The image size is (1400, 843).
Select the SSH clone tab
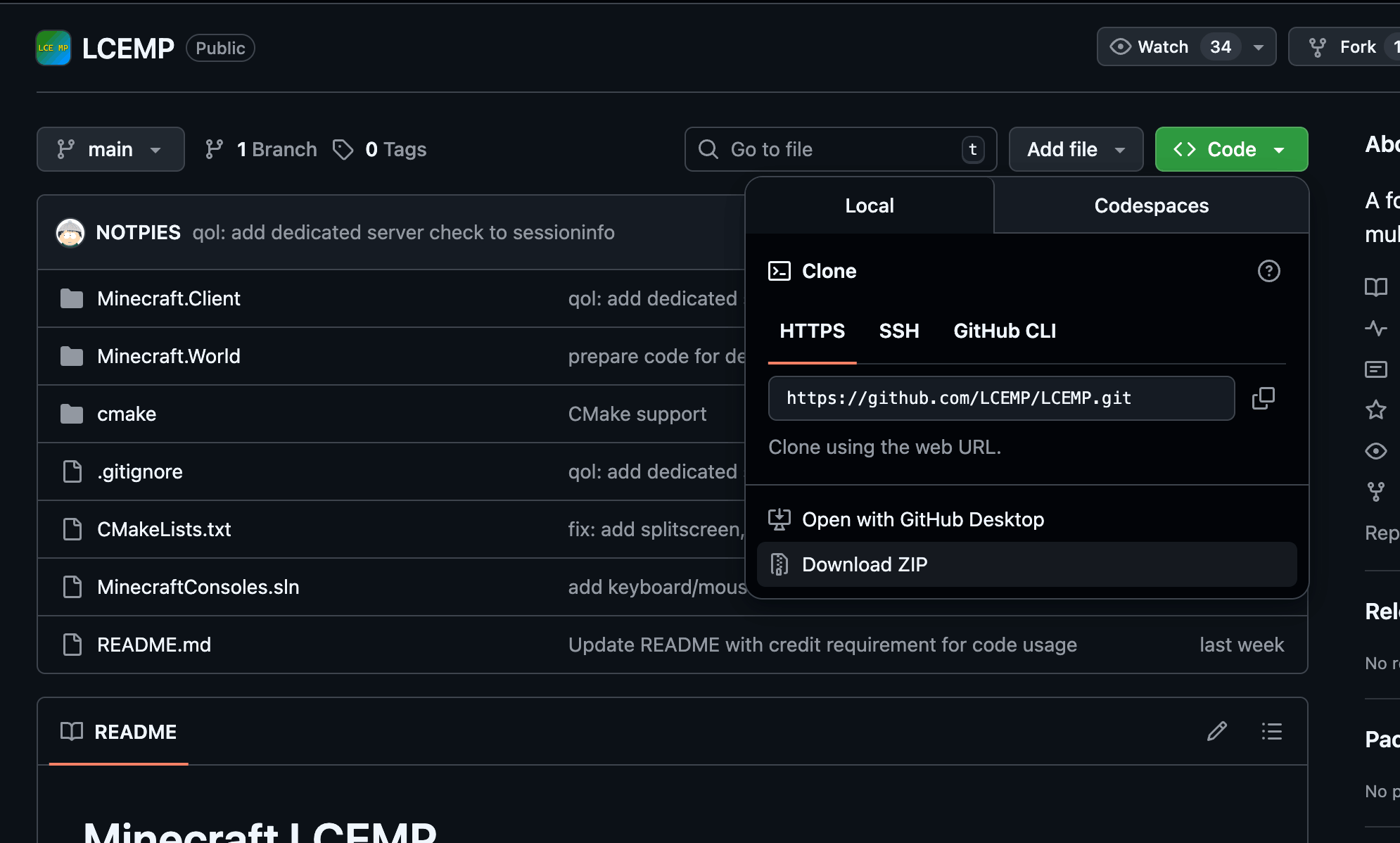pos(898,331)
